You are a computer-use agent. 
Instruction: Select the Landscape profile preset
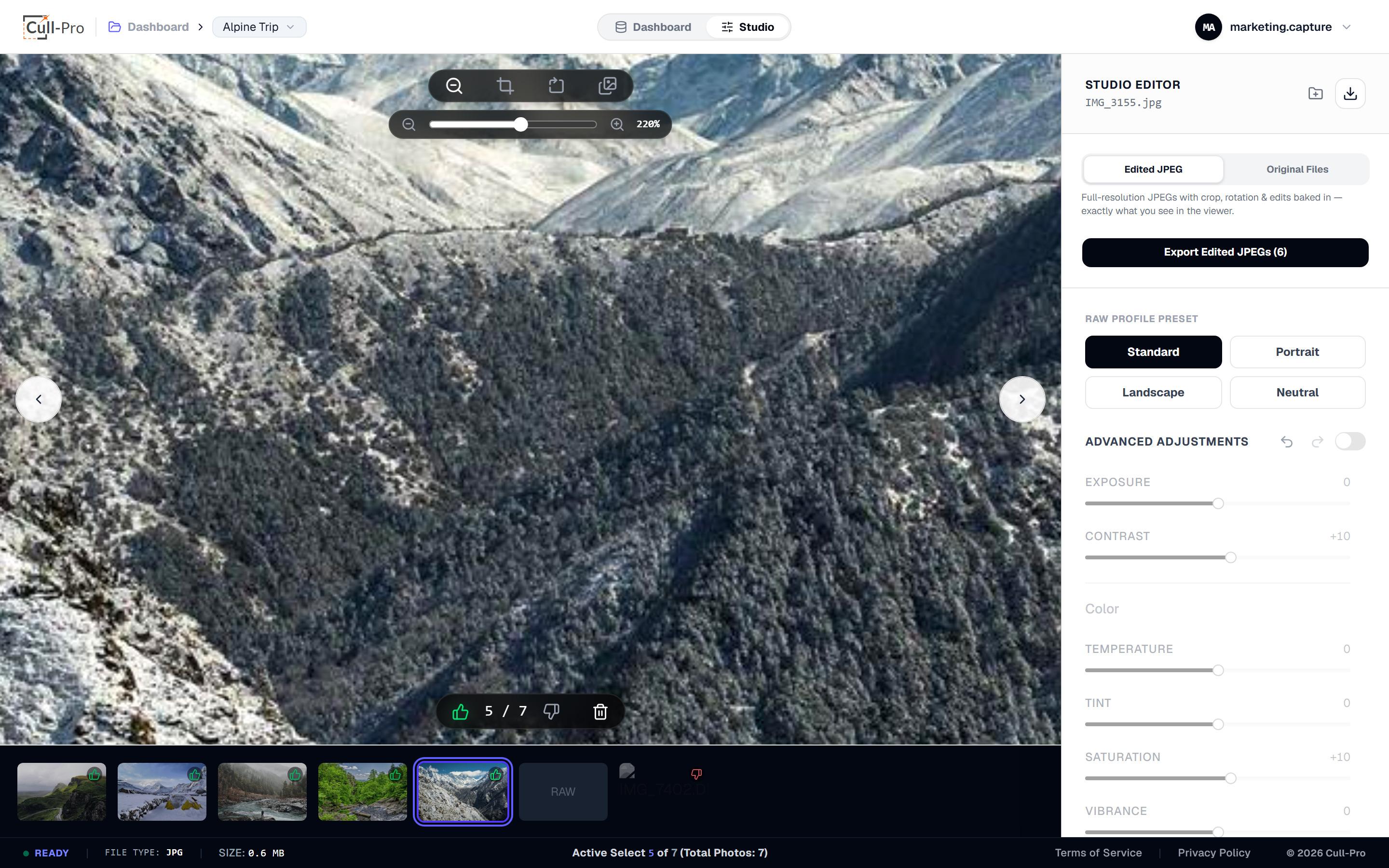pos(1153,393)
